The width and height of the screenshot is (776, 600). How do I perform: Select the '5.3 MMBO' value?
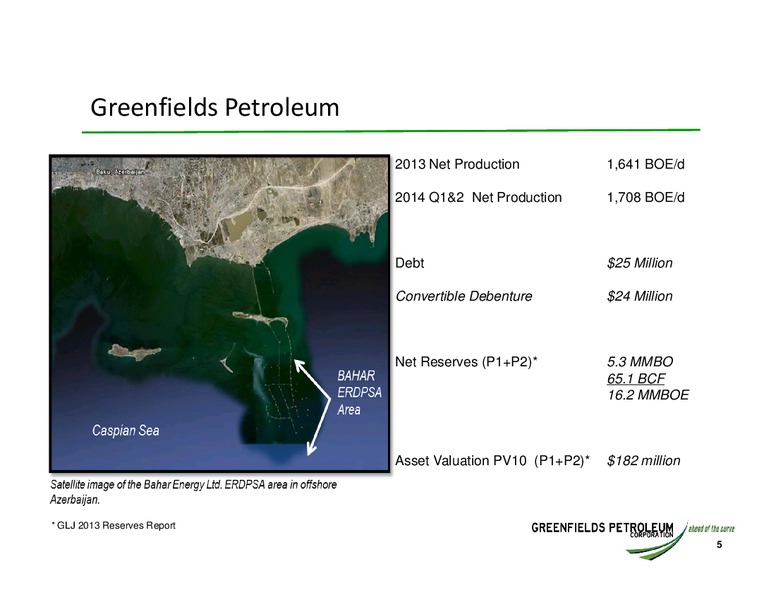click(640, 362)
